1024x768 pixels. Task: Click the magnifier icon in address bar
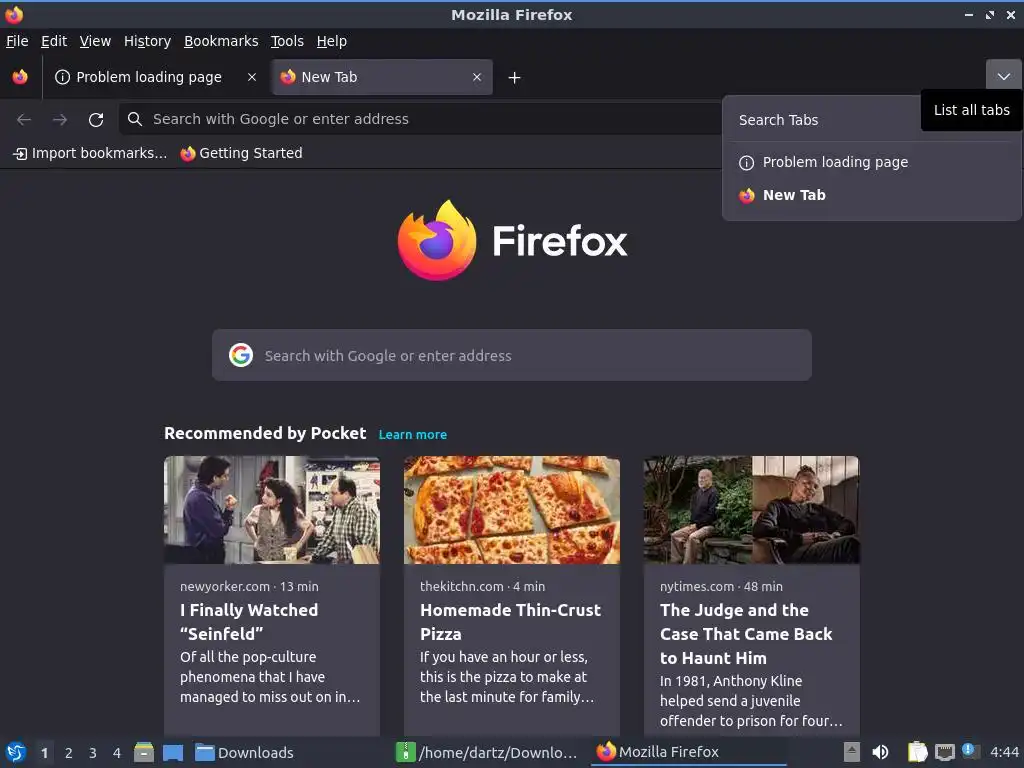tap(135, 119)
